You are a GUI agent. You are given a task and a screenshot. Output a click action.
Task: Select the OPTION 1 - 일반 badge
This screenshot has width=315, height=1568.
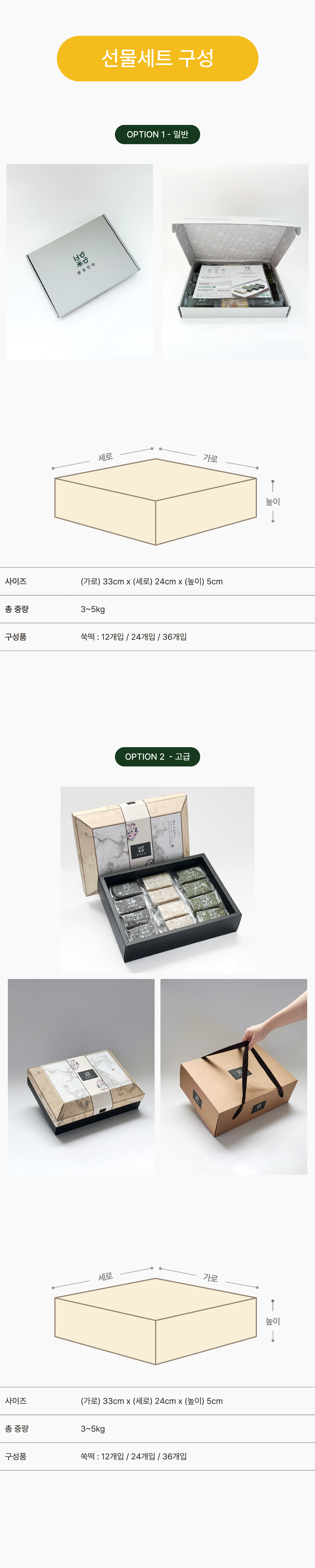[157, 135]
